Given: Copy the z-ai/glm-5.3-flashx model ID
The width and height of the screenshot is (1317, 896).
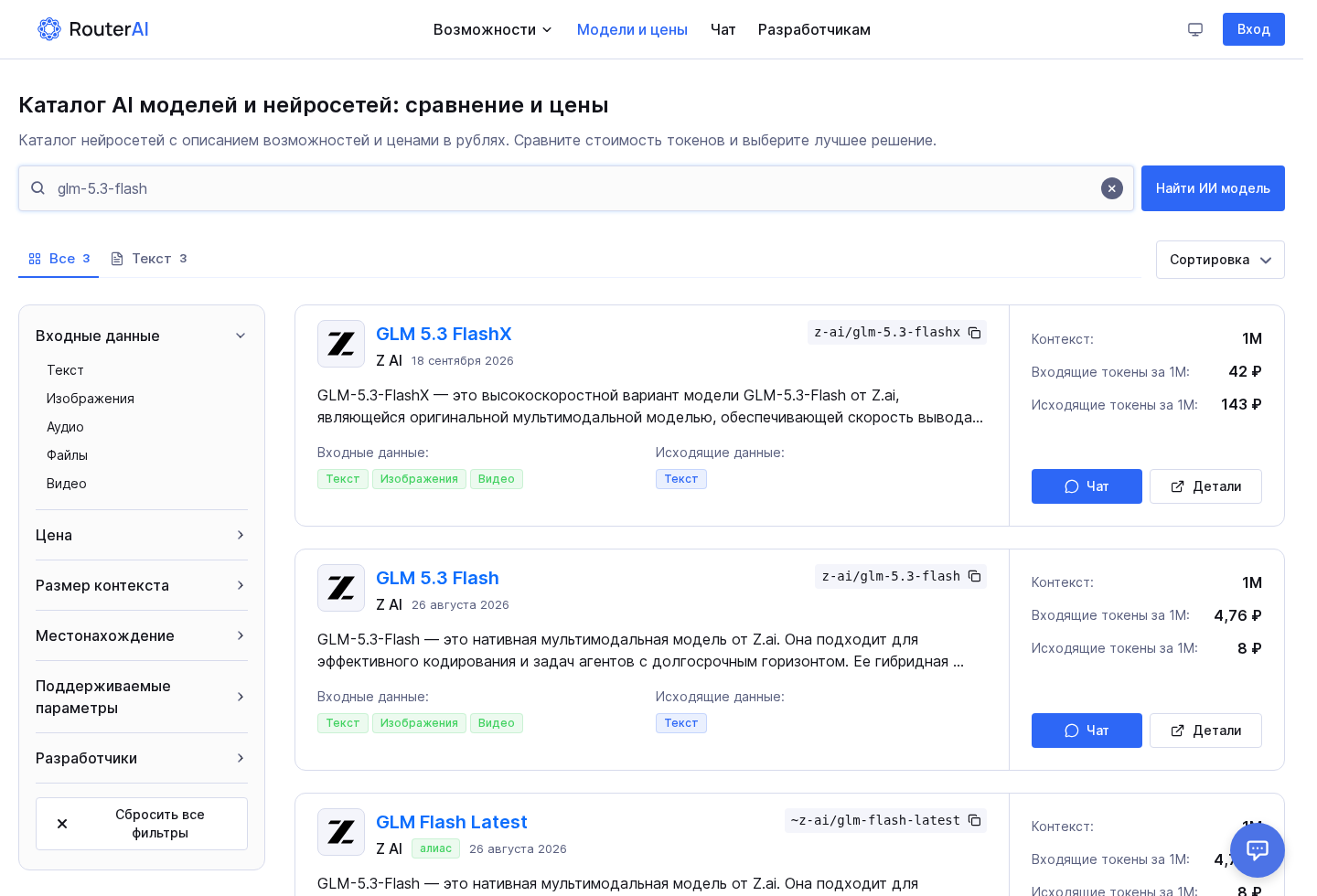Looking at the screenshot, I should tap(975, 333).
